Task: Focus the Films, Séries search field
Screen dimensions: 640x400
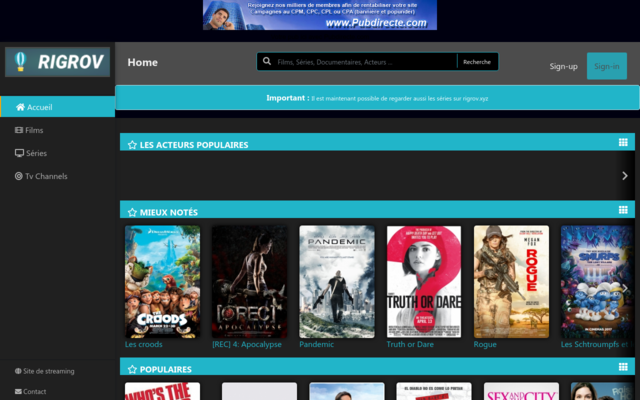Action: (x=364, y=62)
